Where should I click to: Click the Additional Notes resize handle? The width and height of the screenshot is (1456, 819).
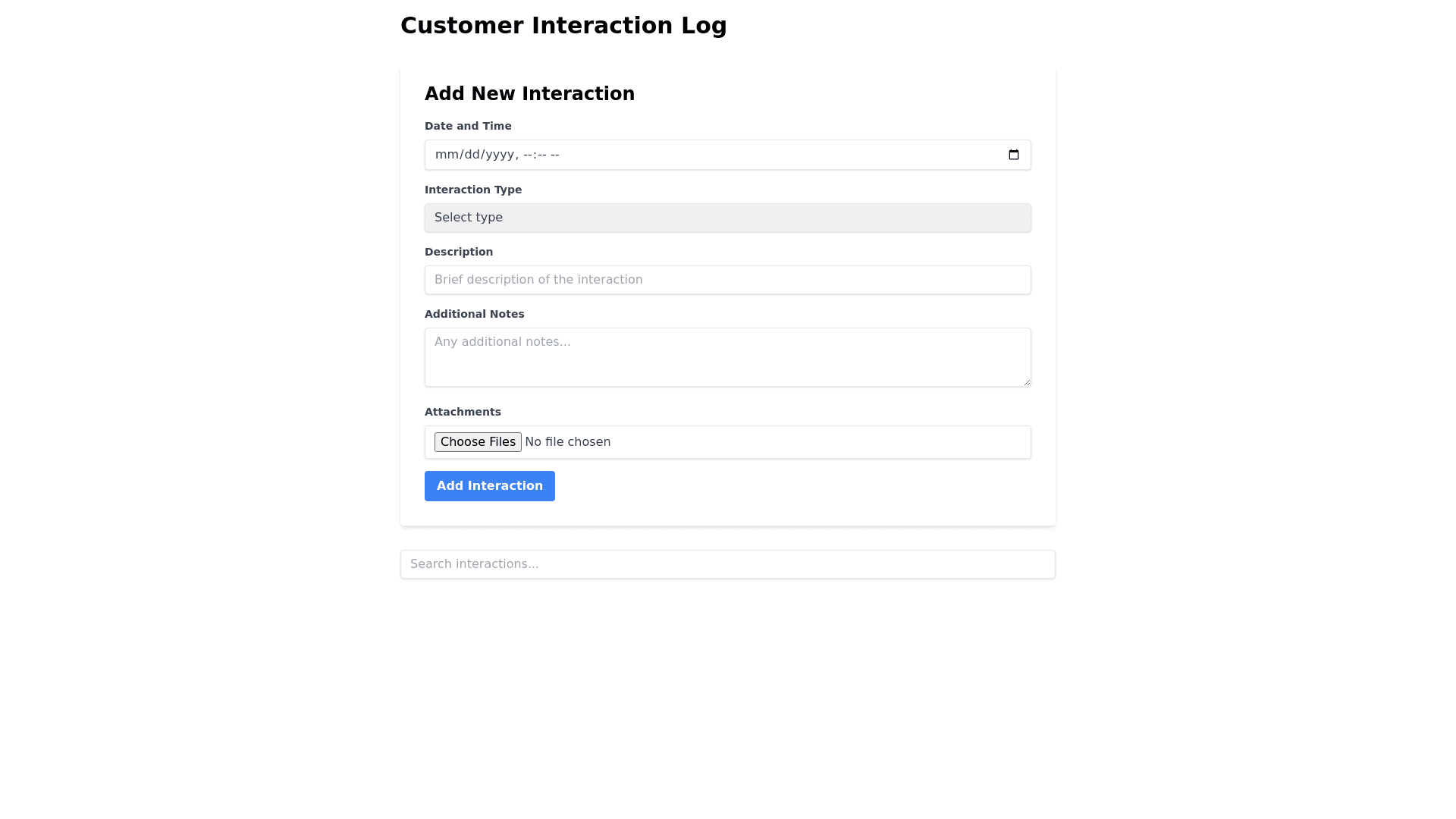1027,382
